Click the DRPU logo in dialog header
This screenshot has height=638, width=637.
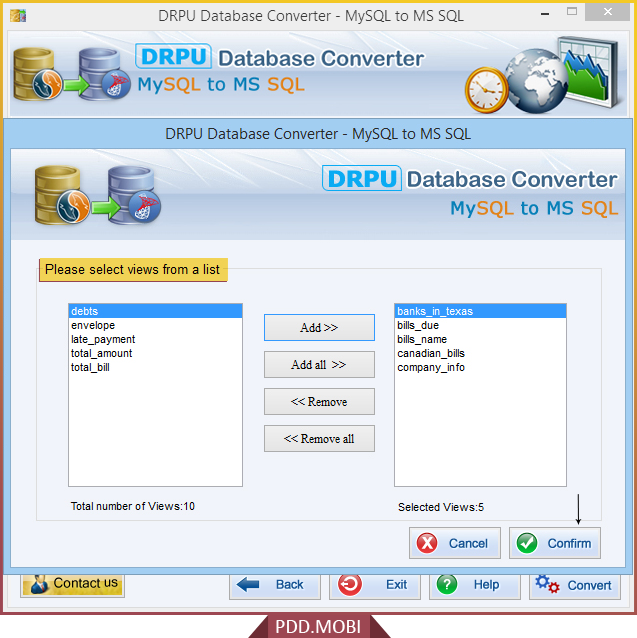pos(362,178)
